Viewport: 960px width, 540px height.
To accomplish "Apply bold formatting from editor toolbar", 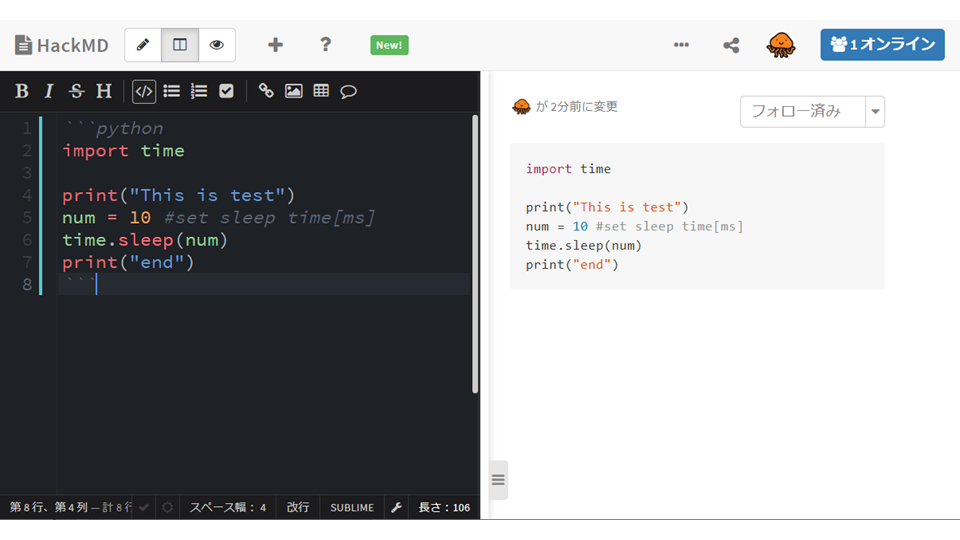I will coord(22,91).
